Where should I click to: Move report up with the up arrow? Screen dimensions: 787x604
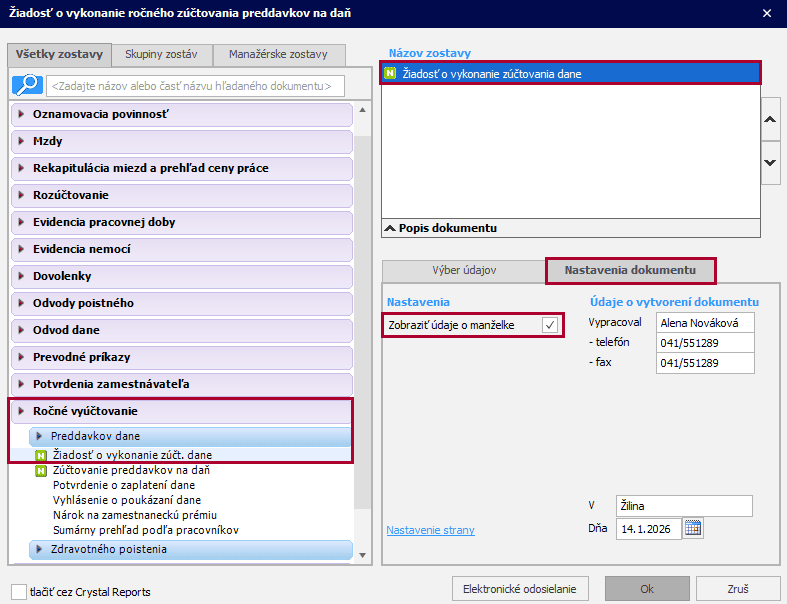tap(770, 119)
